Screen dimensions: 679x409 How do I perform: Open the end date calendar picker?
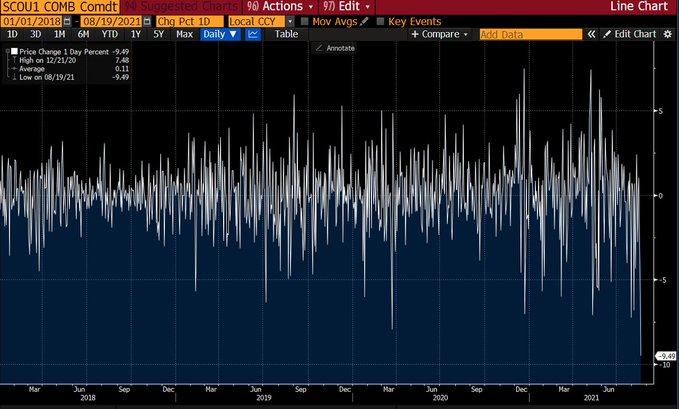point(145,20)
